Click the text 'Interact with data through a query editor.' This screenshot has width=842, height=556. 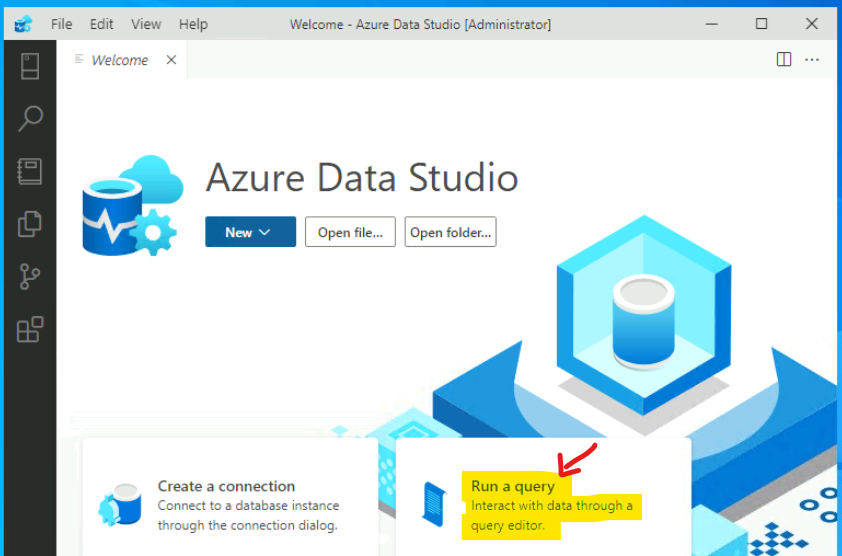pos(551,515)
